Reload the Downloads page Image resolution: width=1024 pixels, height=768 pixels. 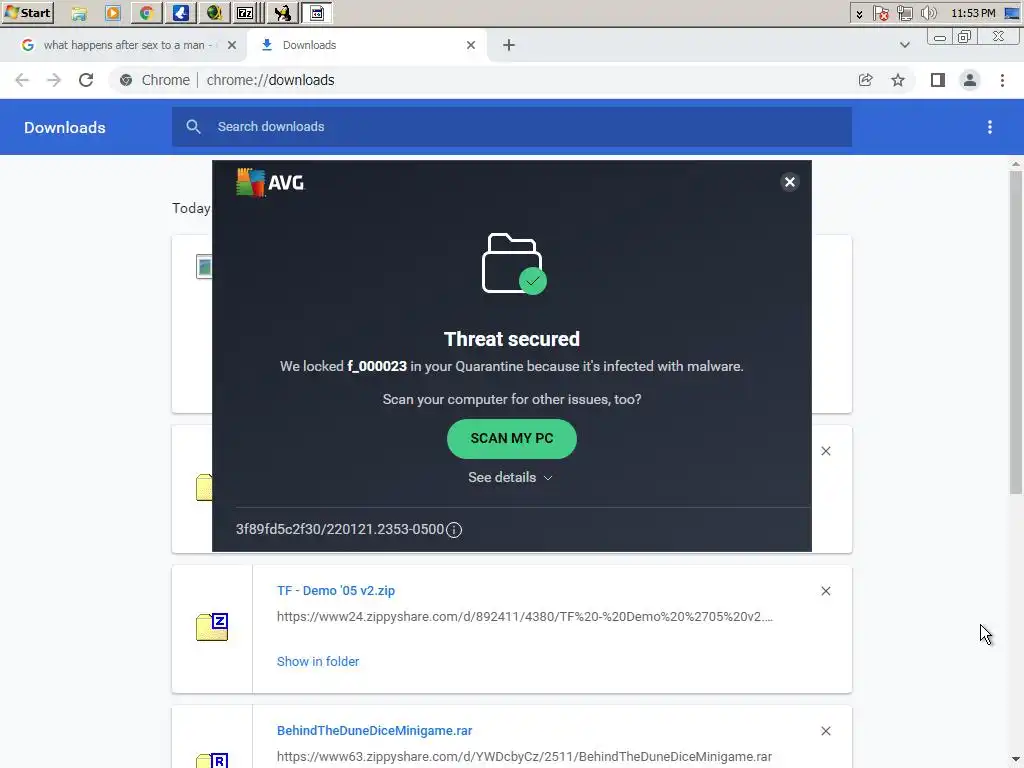86,80
